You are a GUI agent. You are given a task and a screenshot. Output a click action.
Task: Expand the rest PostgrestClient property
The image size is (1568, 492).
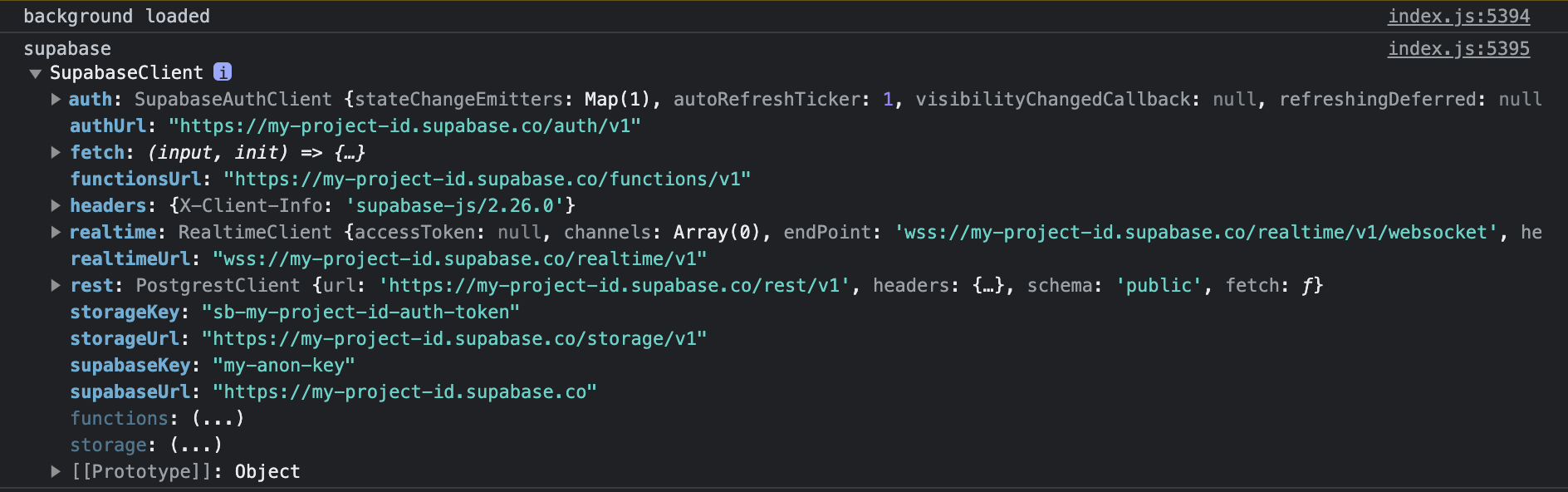pos(56,286)
